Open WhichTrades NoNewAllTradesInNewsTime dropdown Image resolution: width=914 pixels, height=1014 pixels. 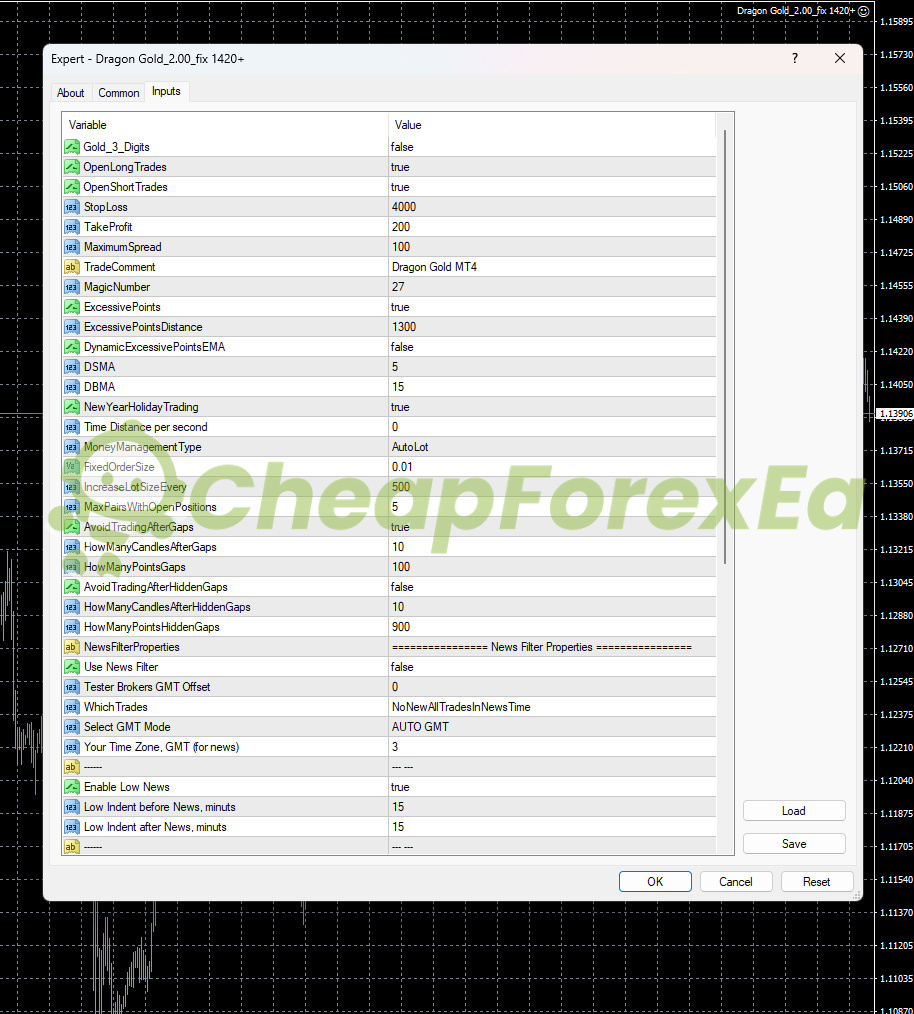click(552, 707)
